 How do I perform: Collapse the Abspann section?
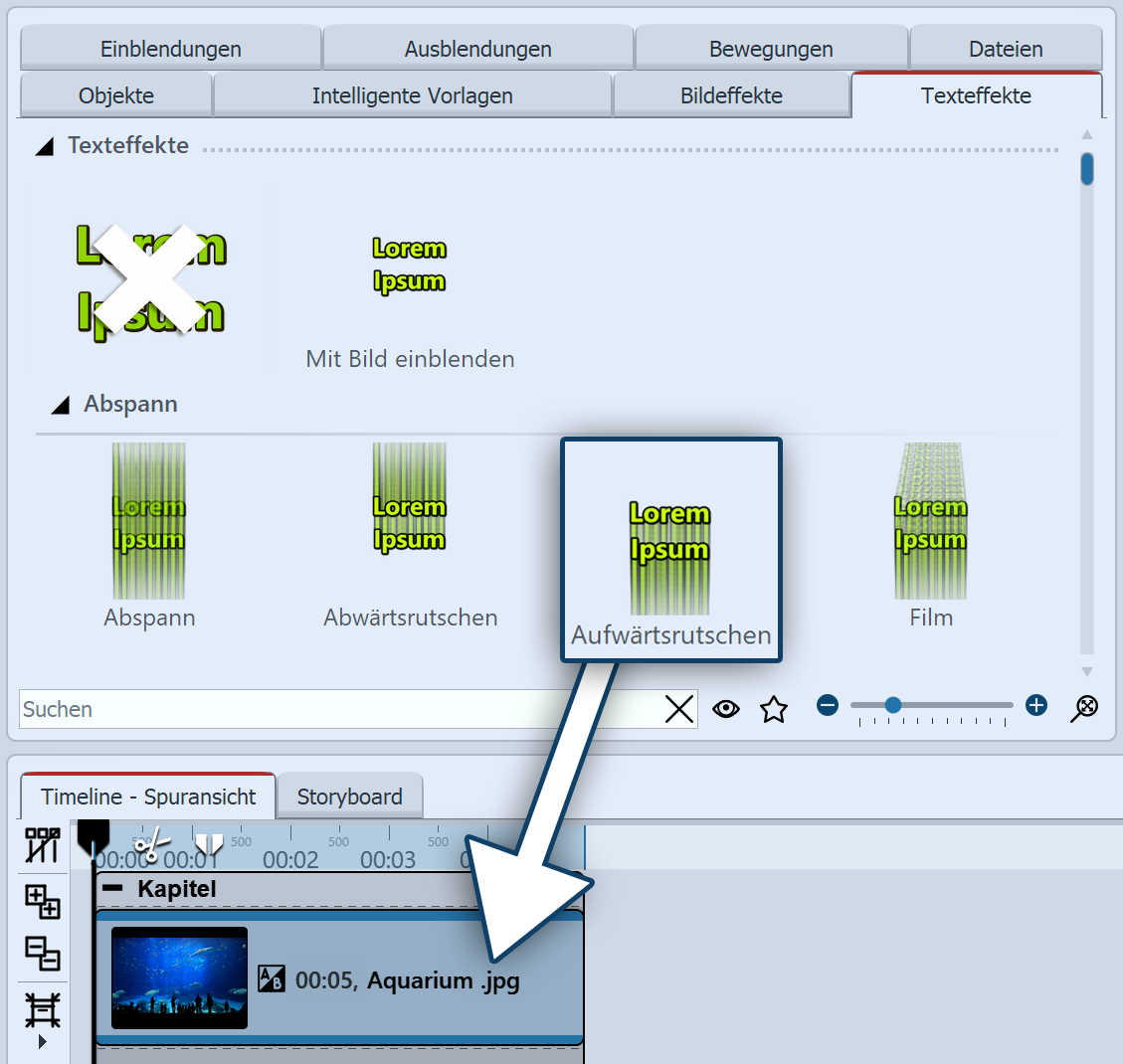(x=61, y=405)
